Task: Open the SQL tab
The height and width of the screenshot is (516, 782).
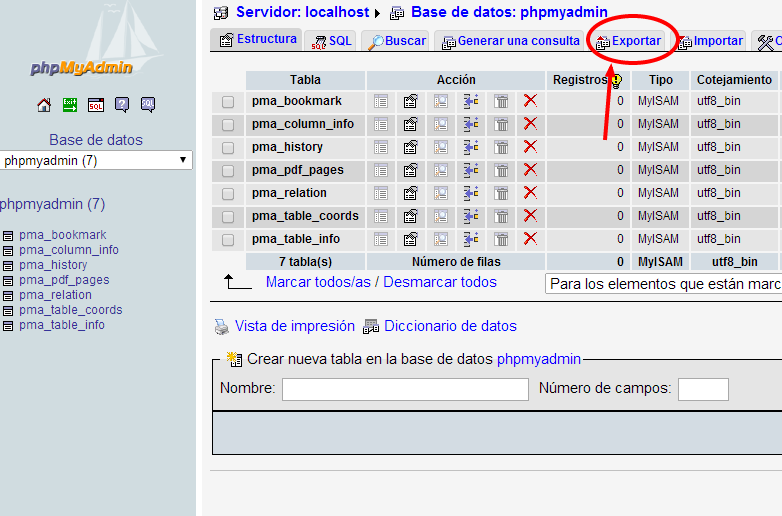Action: (331, 40)
